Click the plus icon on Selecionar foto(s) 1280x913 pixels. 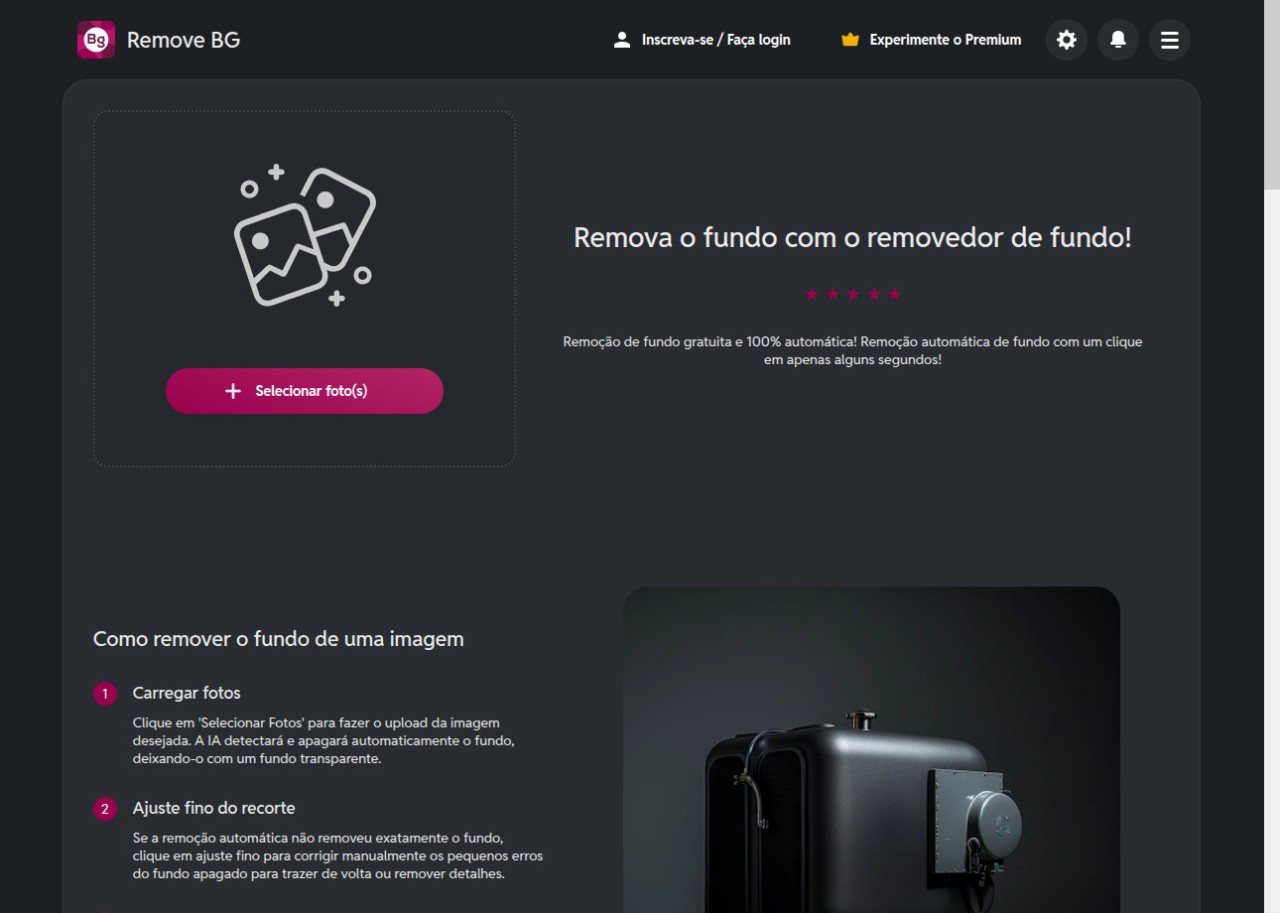(233, 391)
